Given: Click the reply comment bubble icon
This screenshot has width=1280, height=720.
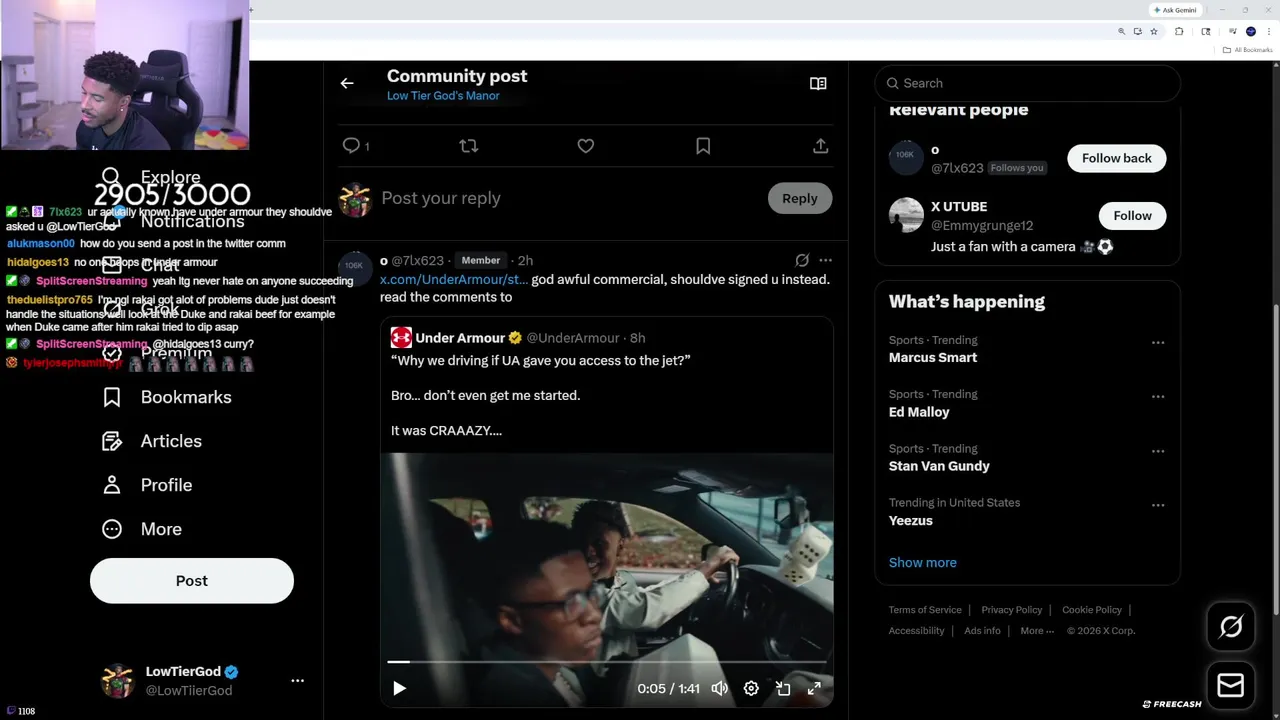Looking at the screenshot, I should coord(351,146).
